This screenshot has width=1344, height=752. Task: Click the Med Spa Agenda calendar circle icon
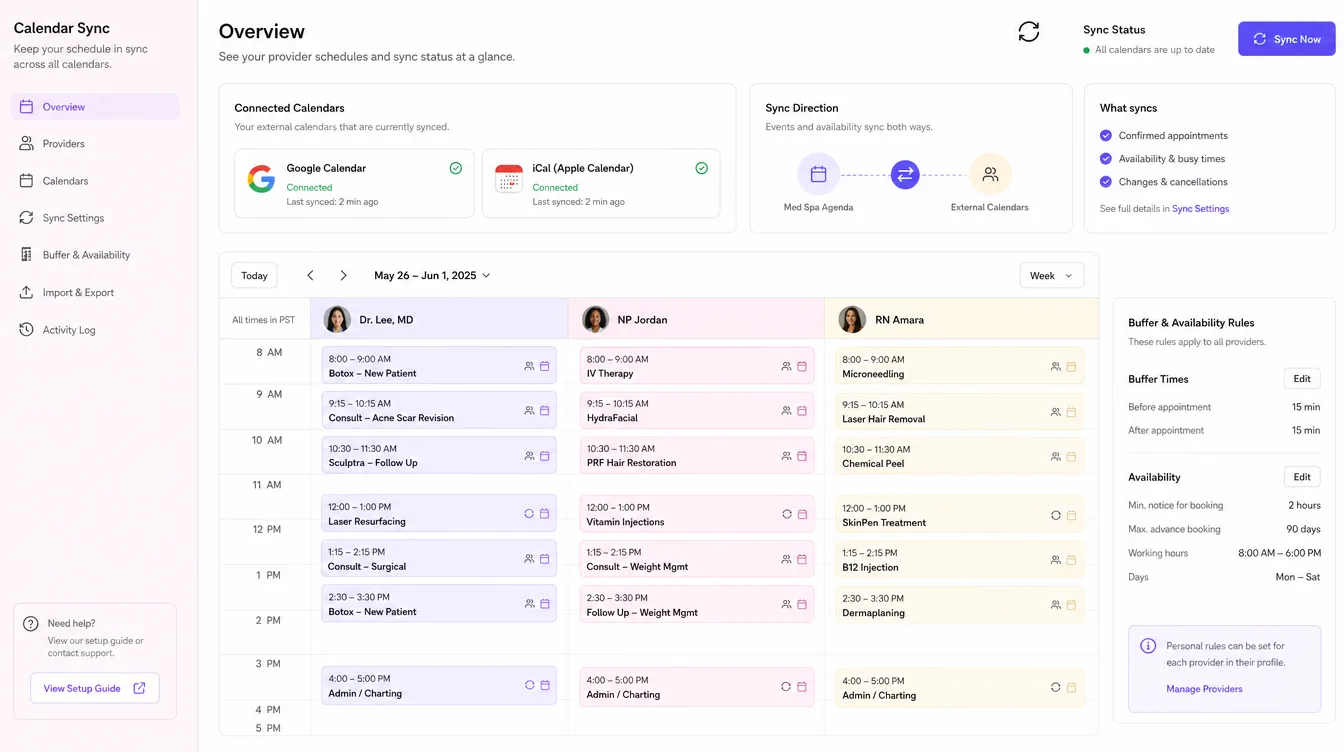pos(818,174)
